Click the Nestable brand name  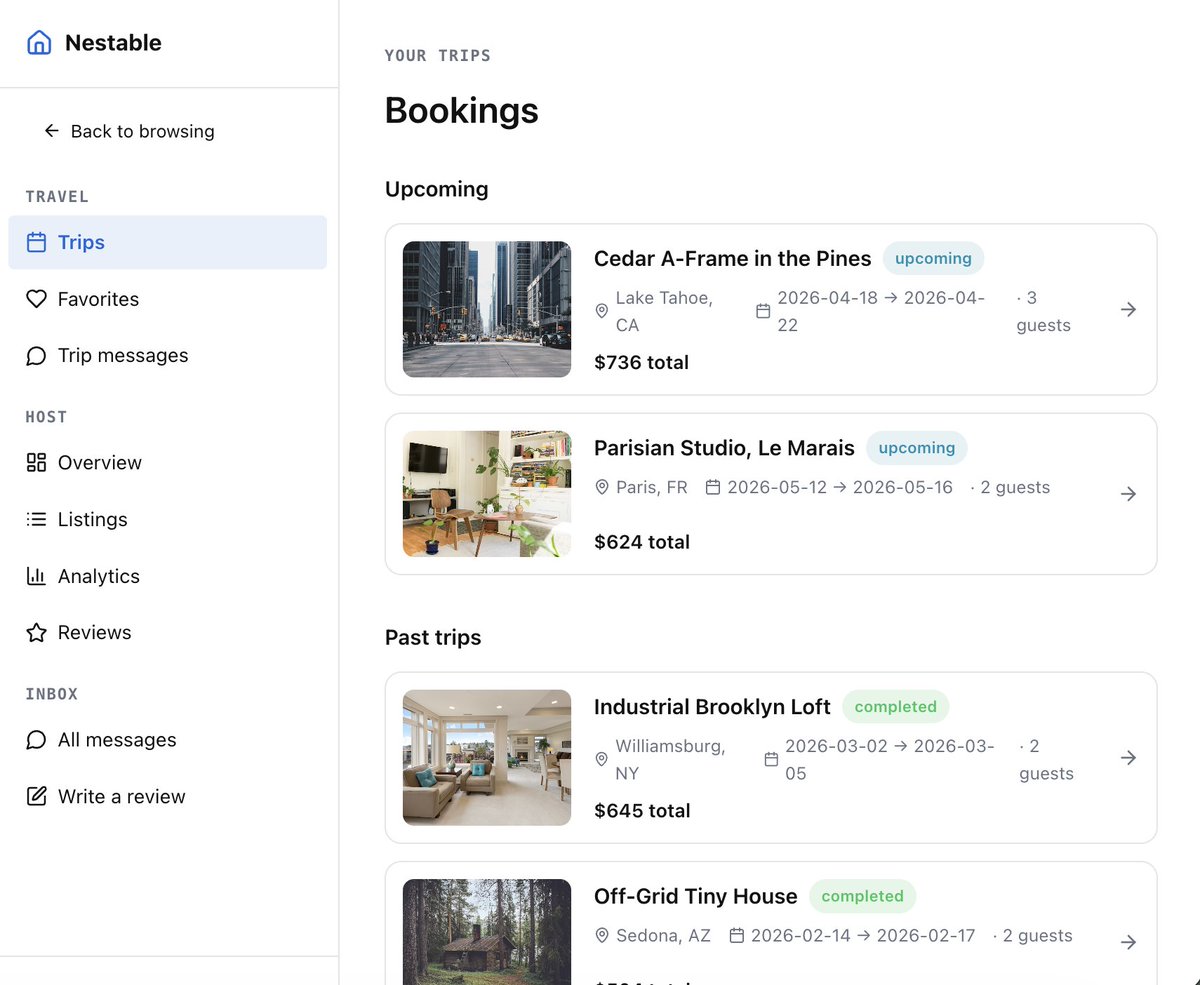[113, 43]
